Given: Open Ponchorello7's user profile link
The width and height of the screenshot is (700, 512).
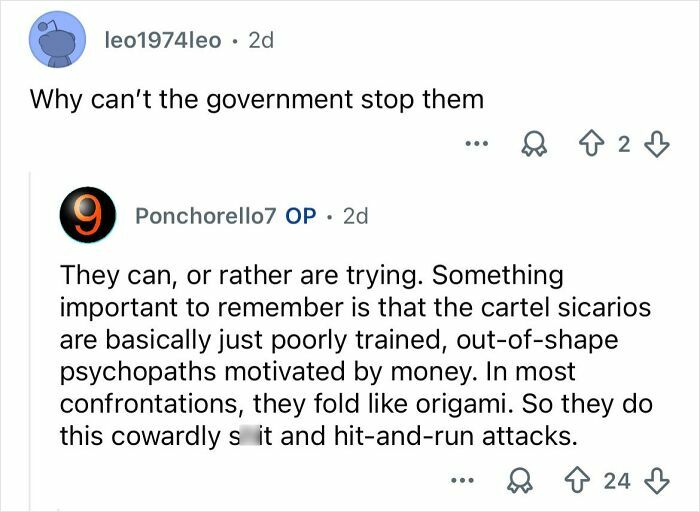Looking at the screenshot, I should [x=202, y=215].
